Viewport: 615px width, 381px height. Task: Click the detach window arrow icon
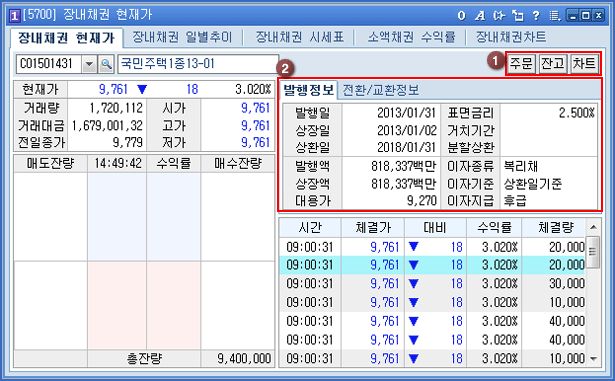tap(518, 16)
